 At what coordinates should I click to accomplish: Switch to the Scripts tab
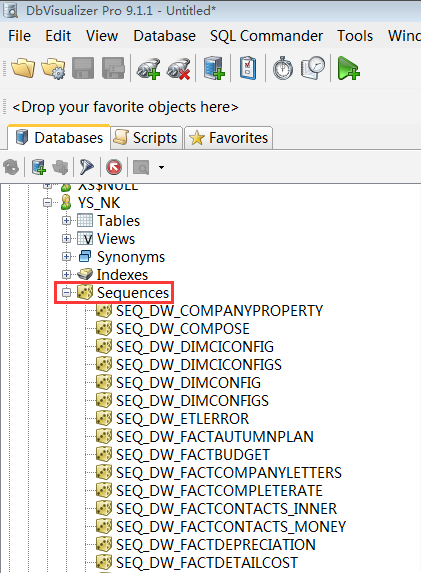(x=146, y=138)
